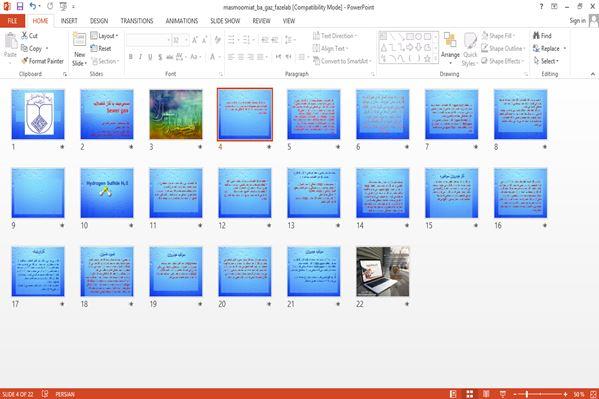The height and width of the screenshot is (399, 599).
Task: Select slide 2 Sewer gas thumbnail
Action: 107,114
